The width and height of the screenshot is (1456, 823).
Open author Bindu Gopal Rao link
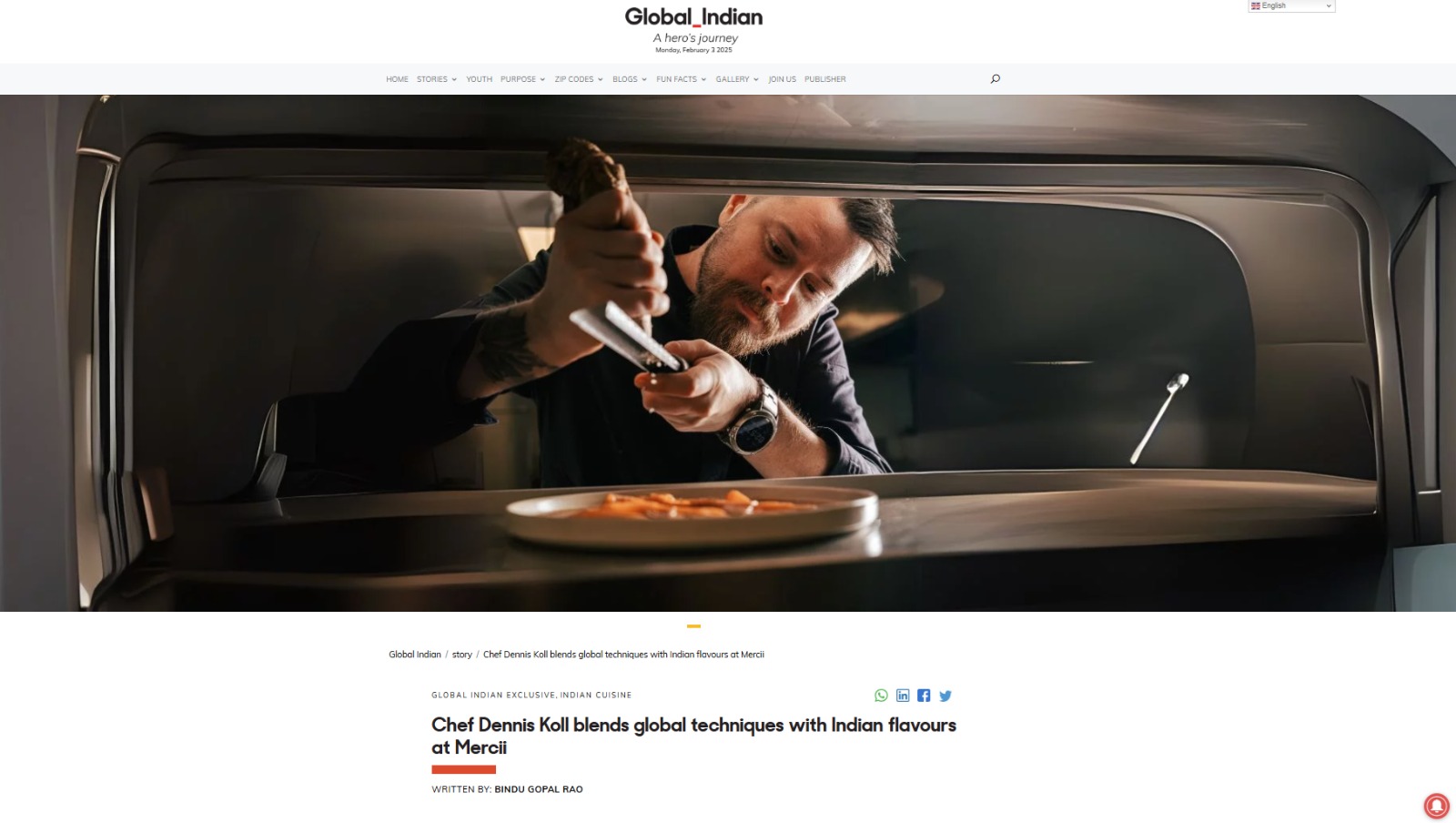[x=539, y=789]
